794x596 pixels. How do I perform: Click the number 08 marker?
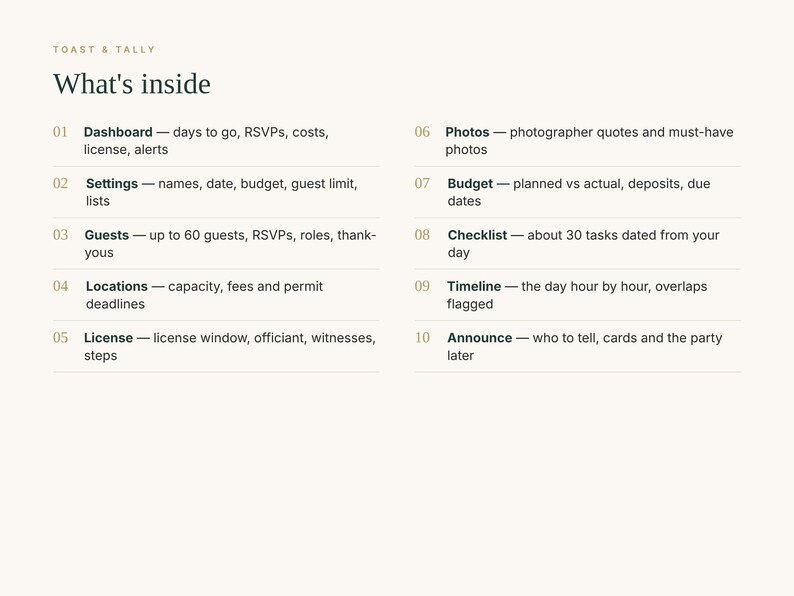(422, 235)
